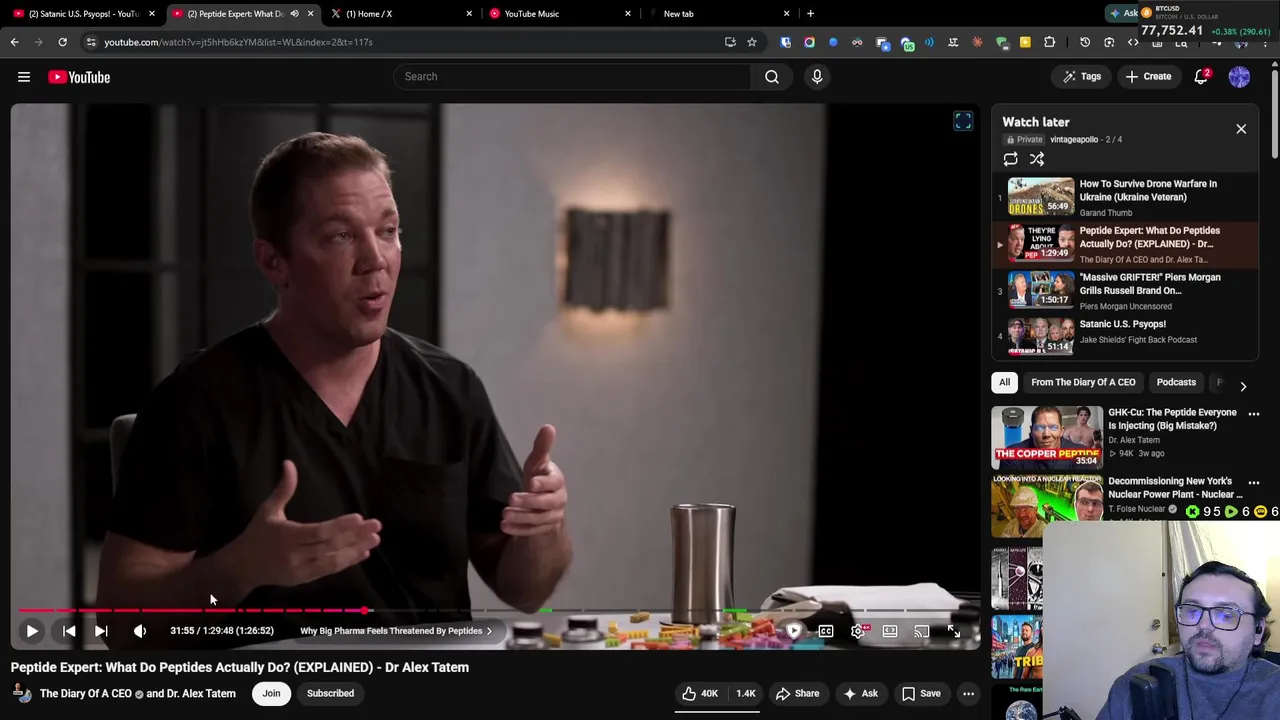Open the Subscribed button options

(330, 693)
